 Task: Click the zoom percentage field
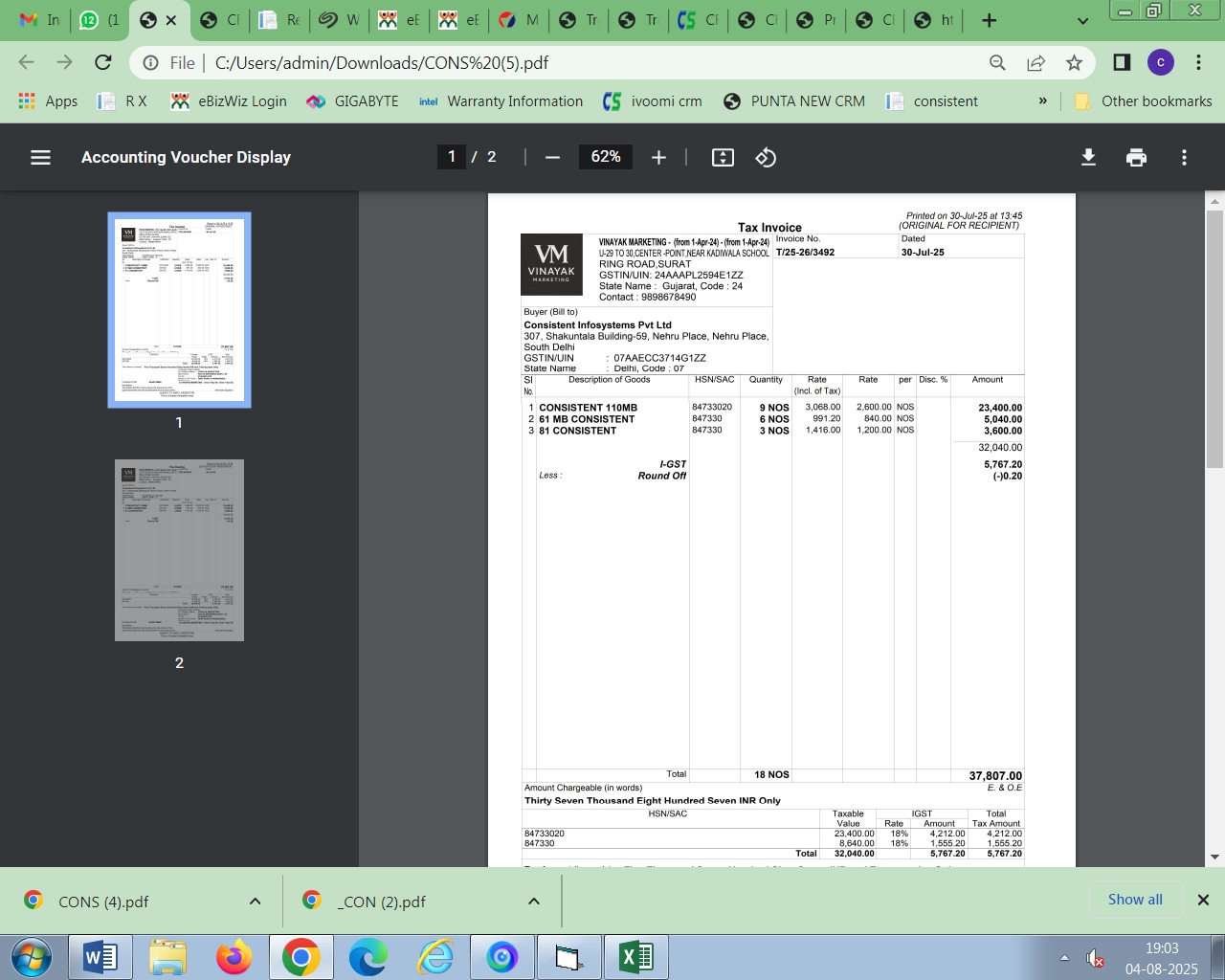point(605,157)
